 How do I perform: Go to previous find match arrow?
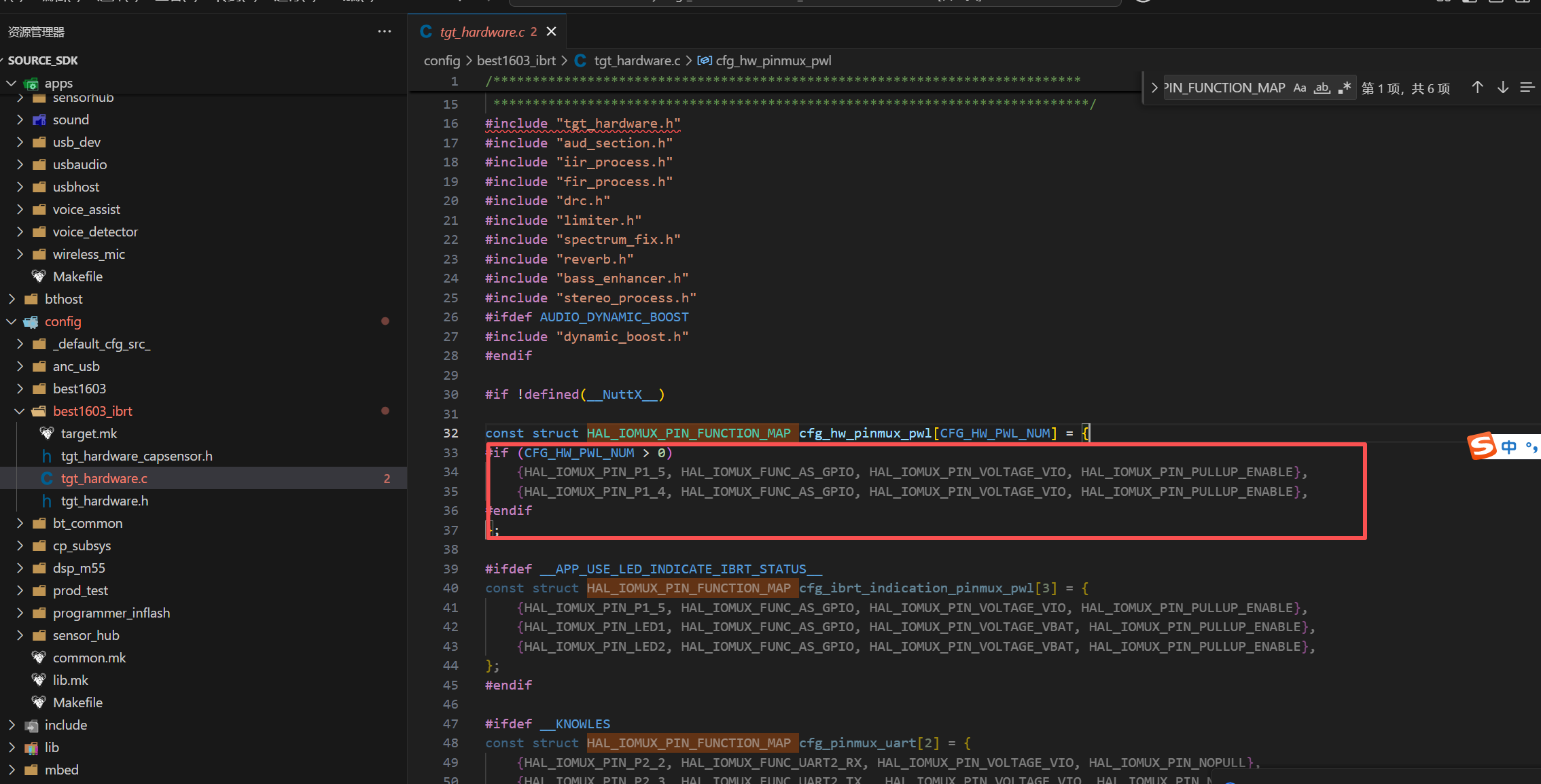point(1477,88)
